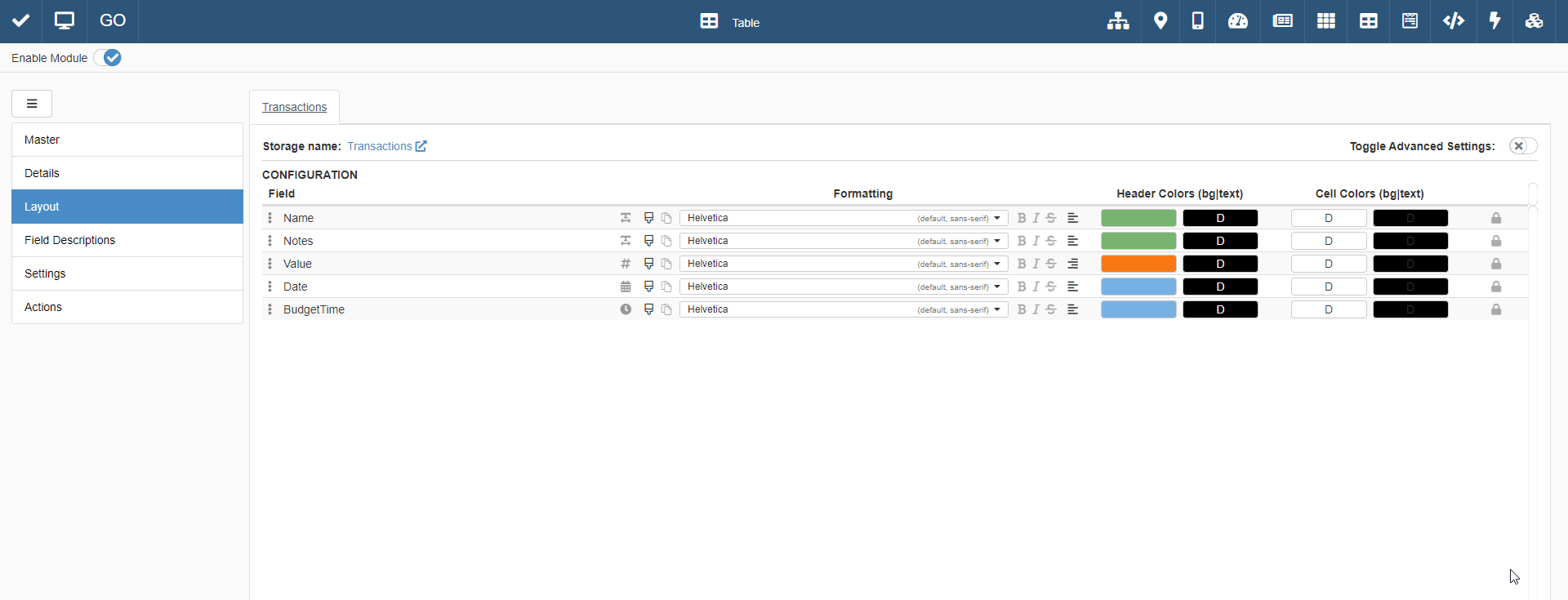This screenshot has height=600, width=1568.
Task: Select Details in the sidebar menu
Action: tap(127, 173)
